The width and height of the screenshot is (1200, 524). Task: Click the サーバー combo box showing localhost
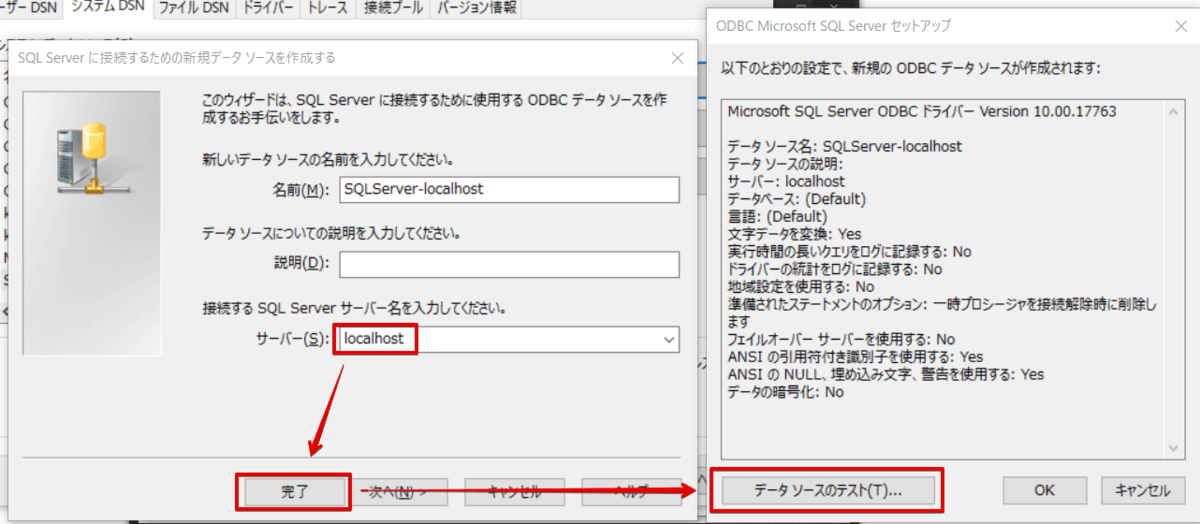(x=509, y=339)
